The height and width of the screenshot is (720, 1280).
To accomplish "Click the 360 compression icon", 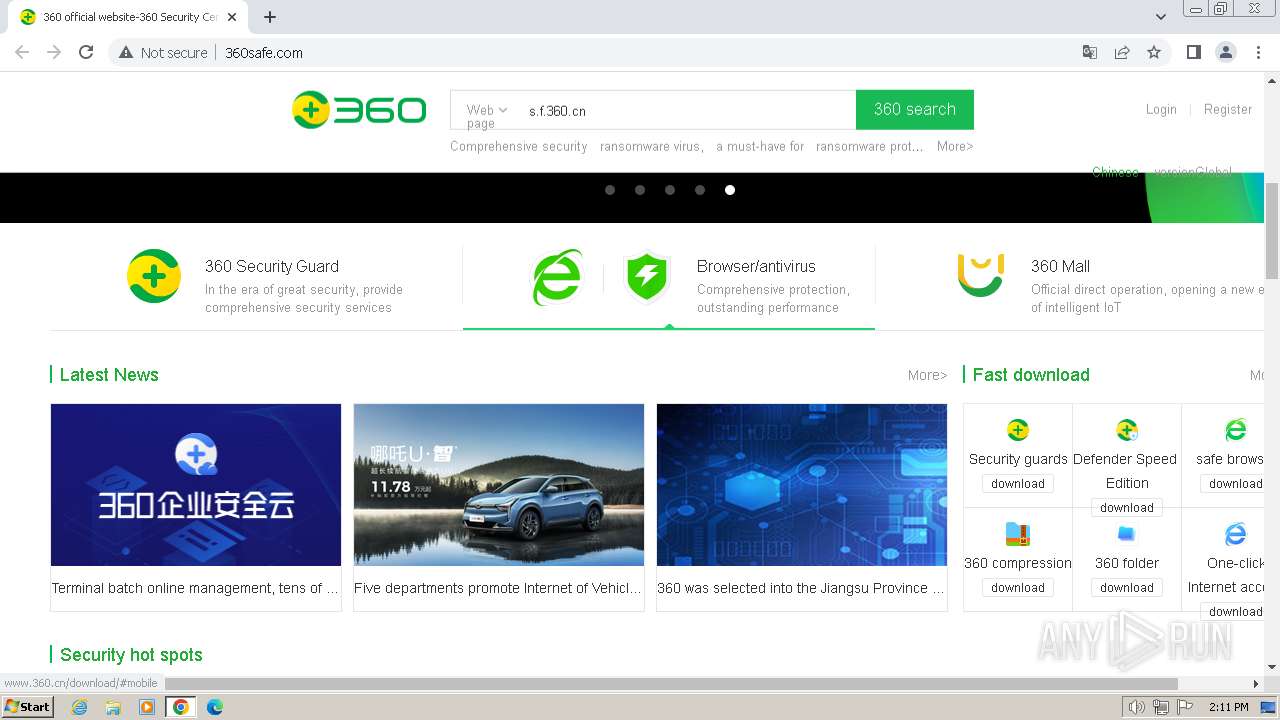I will pyautogui.click(x=1018, y=534).
